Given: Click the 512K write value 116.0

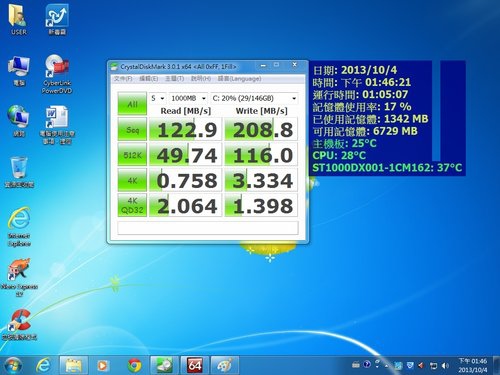Looking at the screenshot, I should tap(261, 155).
